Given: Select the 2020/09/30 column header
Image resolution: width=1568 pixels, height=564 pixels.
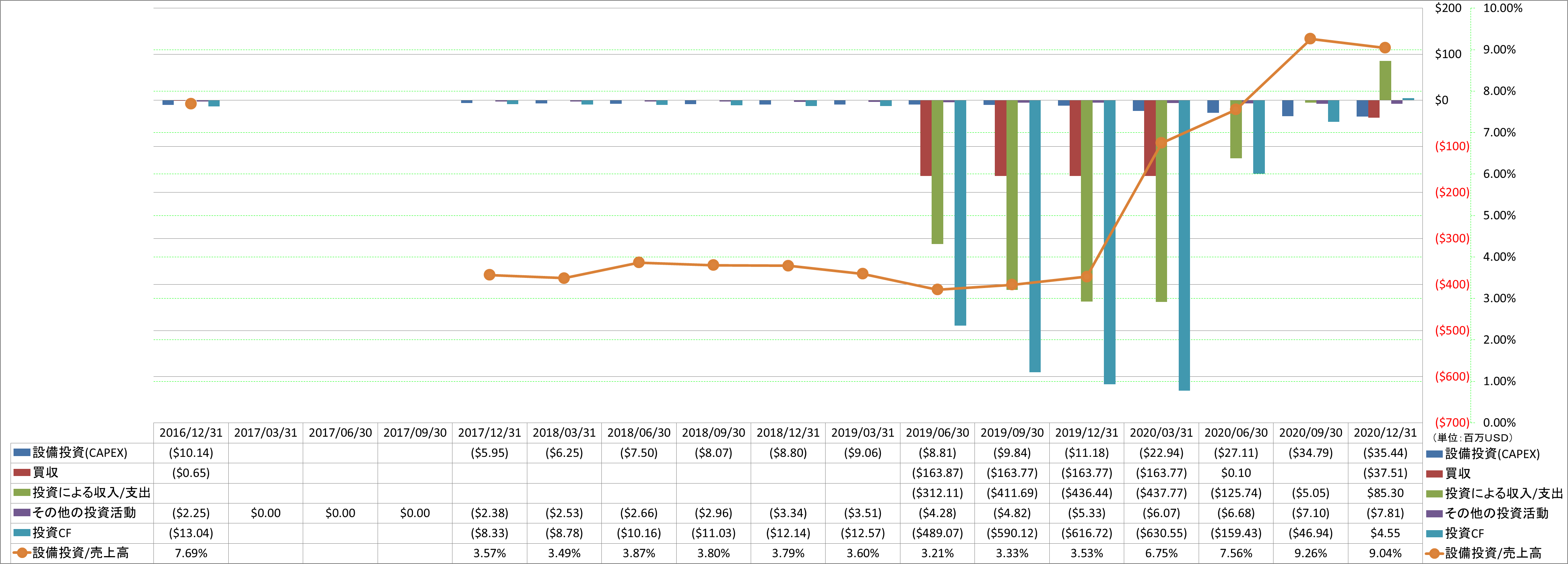Looking at the screenshot, I should pos(1310,432).
